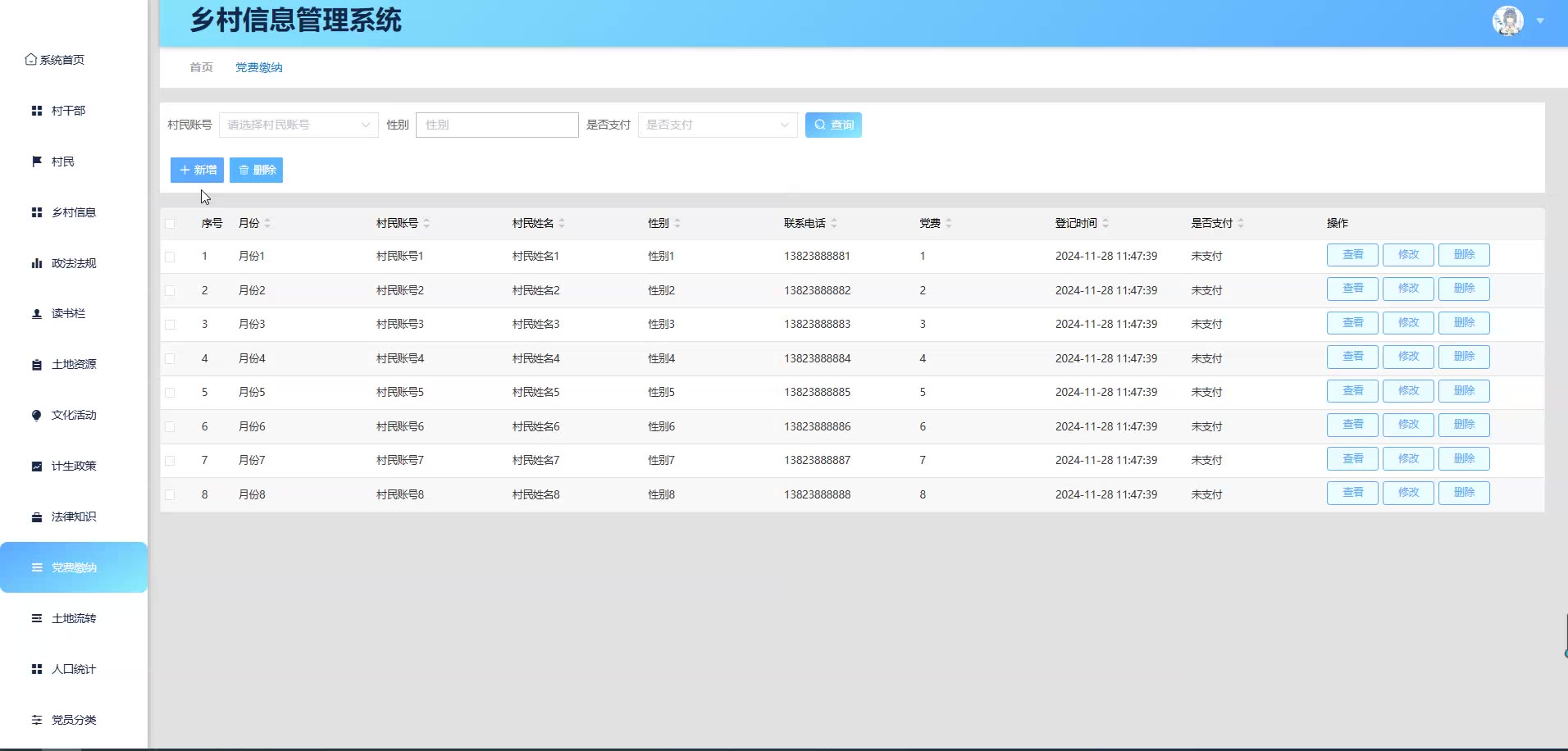Click the 新增 add button
This screenshot has width=1568, height=751.
coord(197,170)
